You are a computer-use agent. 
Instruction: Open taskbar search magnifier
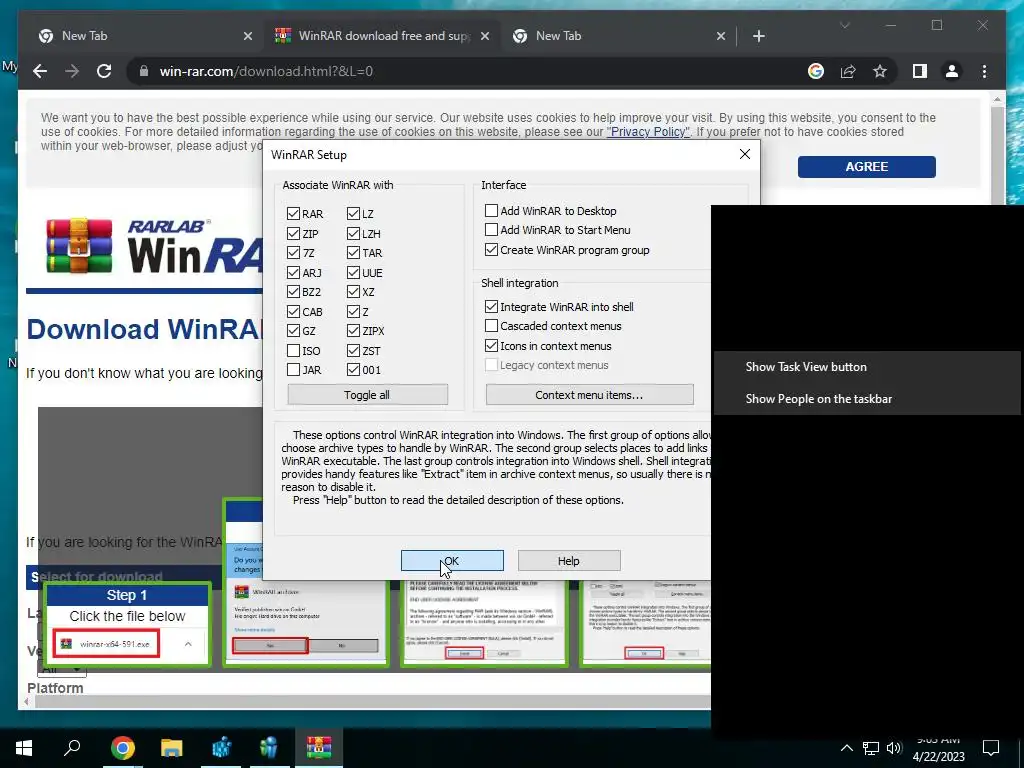pos(72,748)
